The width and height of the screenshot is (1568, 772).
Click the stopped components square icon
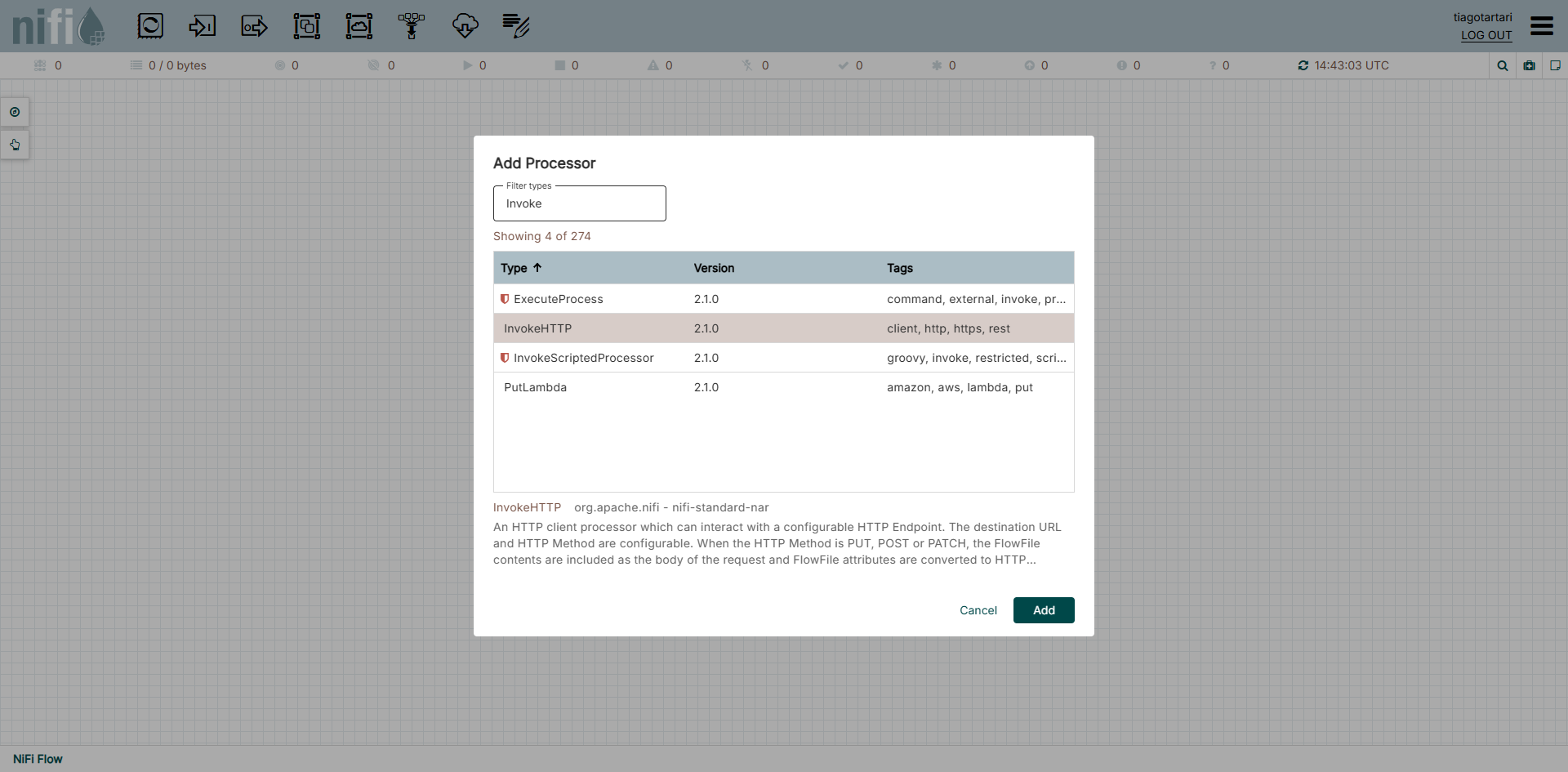(560, 65)
